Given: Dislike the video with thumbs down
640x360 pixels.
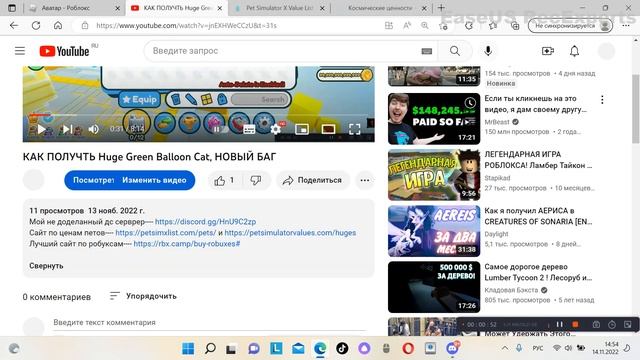Looking at the screenshot, I should click(256, 180).
